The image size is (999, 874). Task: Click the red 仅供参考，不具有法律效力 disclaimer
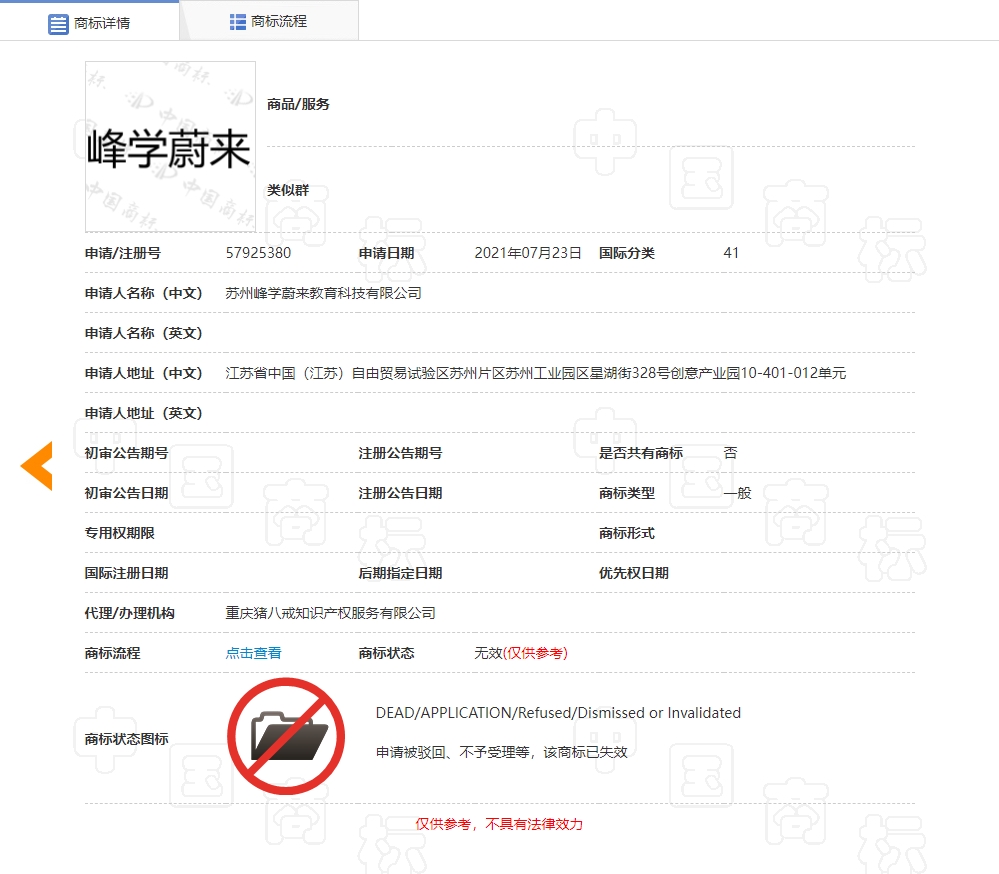[499, 824]
